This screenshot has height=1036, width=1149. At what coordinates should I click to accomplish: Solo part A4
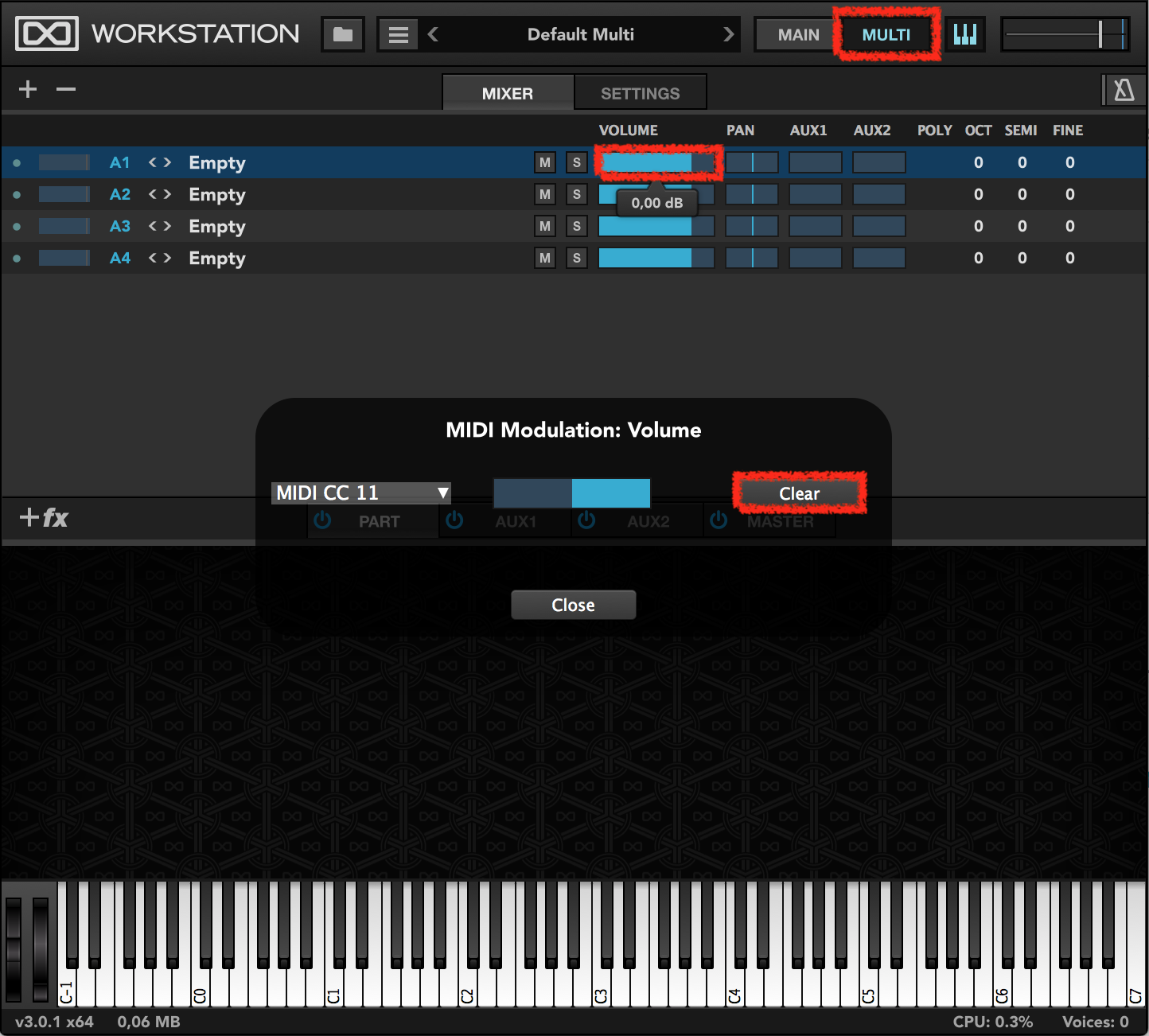(577, 258)
